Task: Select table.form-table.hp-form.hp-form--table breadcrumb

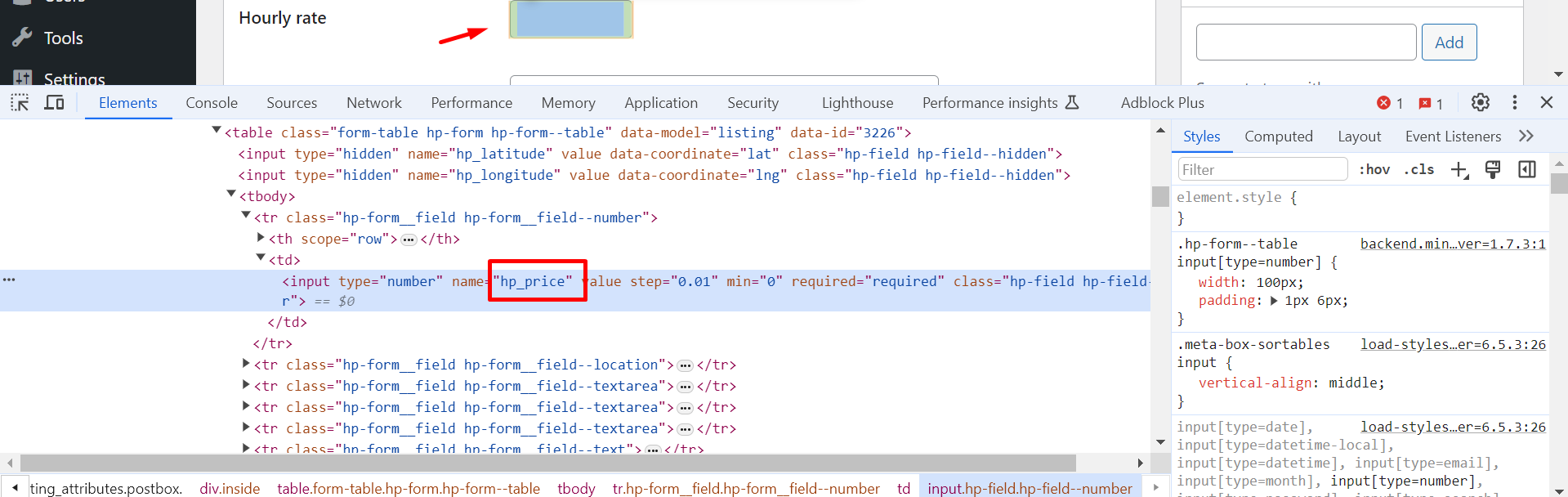Action: pos(409,488)
